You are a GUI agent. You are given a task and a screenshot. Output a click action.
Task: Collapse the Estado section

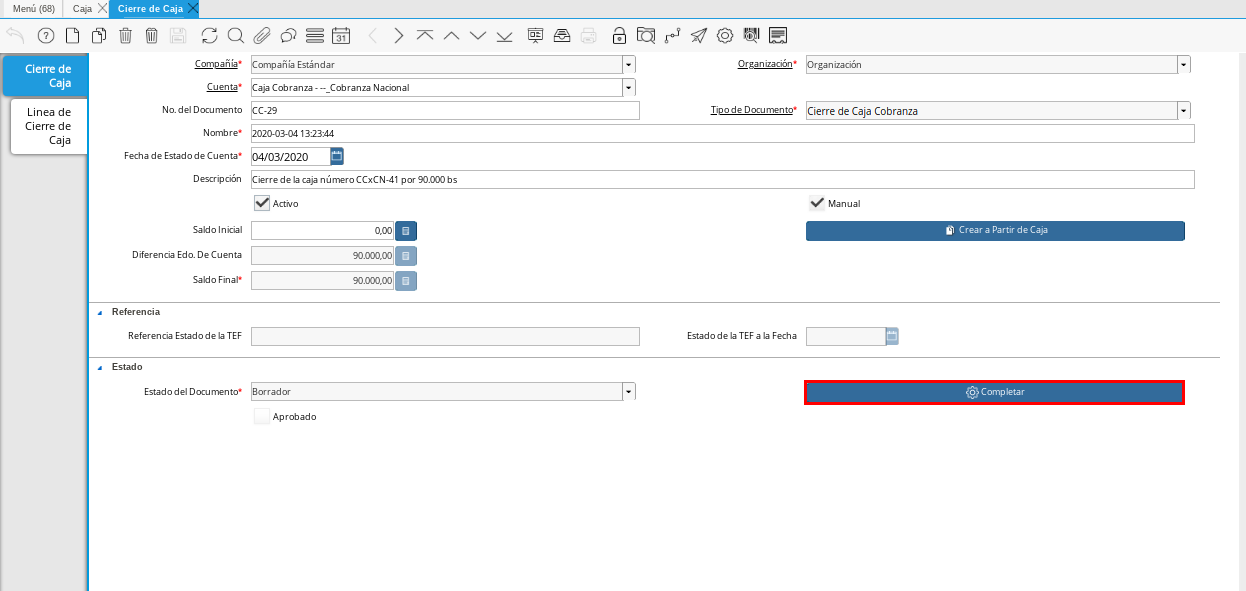point(99,367)
